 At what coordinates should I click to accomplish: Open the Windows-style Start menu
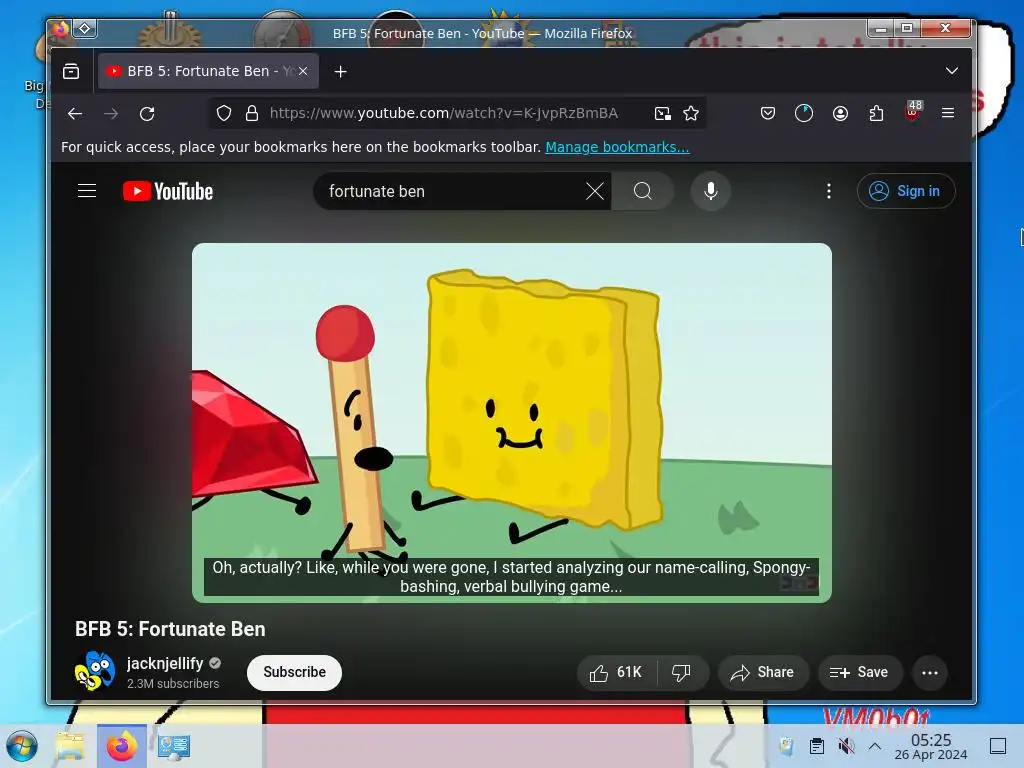[x=22, y=746]
